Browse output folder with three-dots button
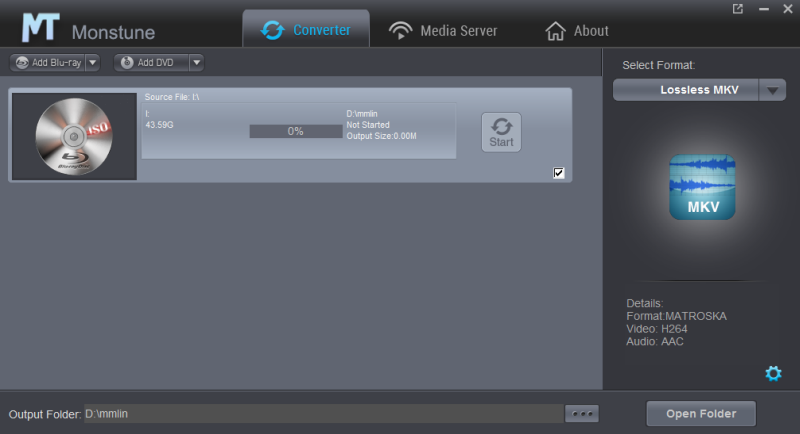 coord(581,413)
